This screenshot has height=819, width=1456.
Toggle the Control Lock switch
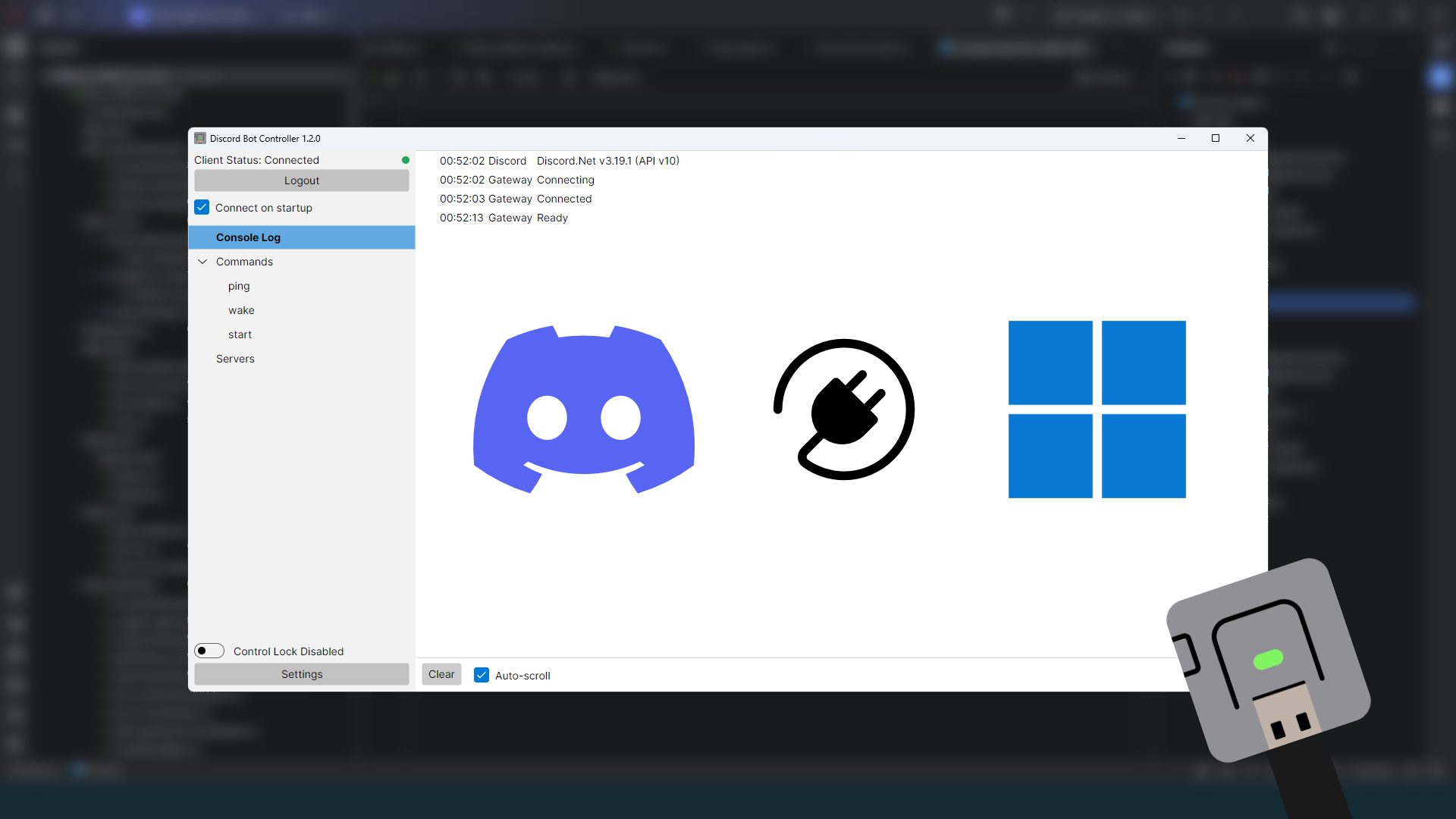(x=209, y=651)
